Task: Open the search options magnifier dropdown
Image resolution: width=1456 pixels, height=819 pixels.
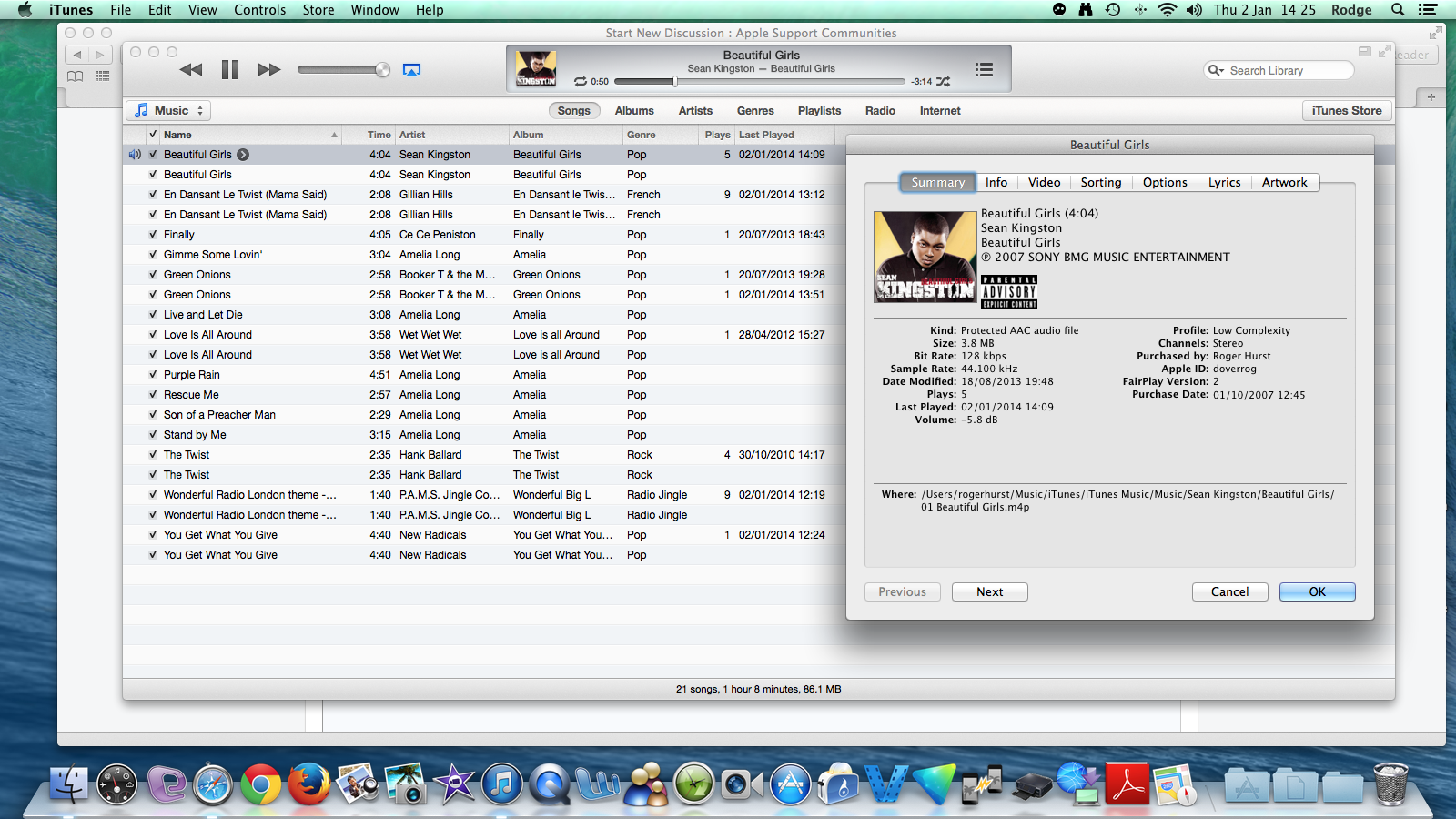Action: click(1216, 70)
